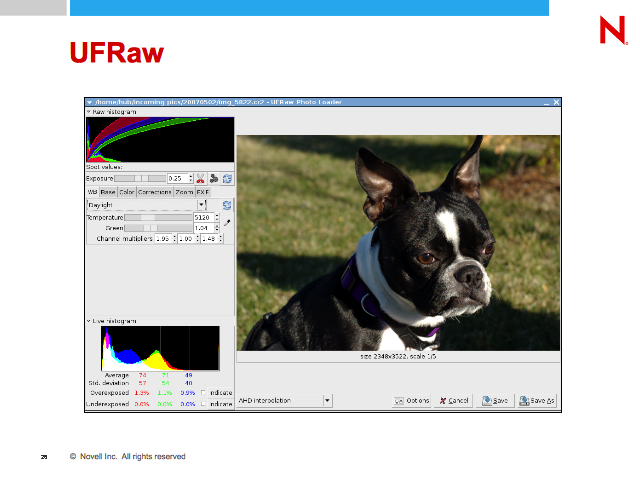
Task: Click the Overexposed red percentage value
Action: click(142, 393)
